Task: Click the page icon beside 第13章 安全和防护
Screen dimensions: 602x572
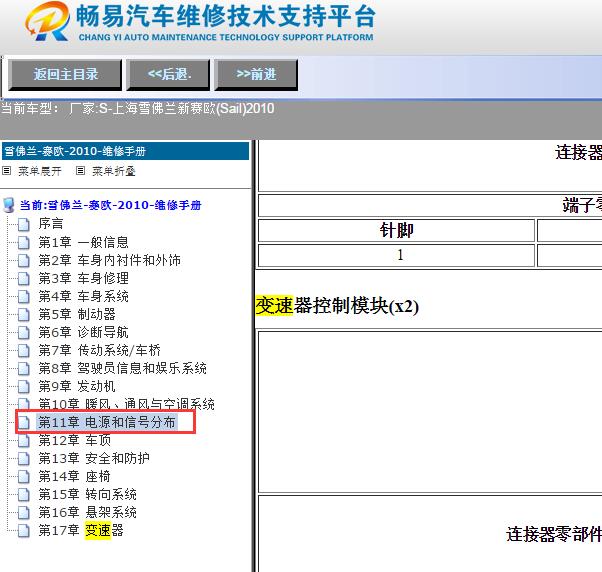Action: [x=24, y=458]
